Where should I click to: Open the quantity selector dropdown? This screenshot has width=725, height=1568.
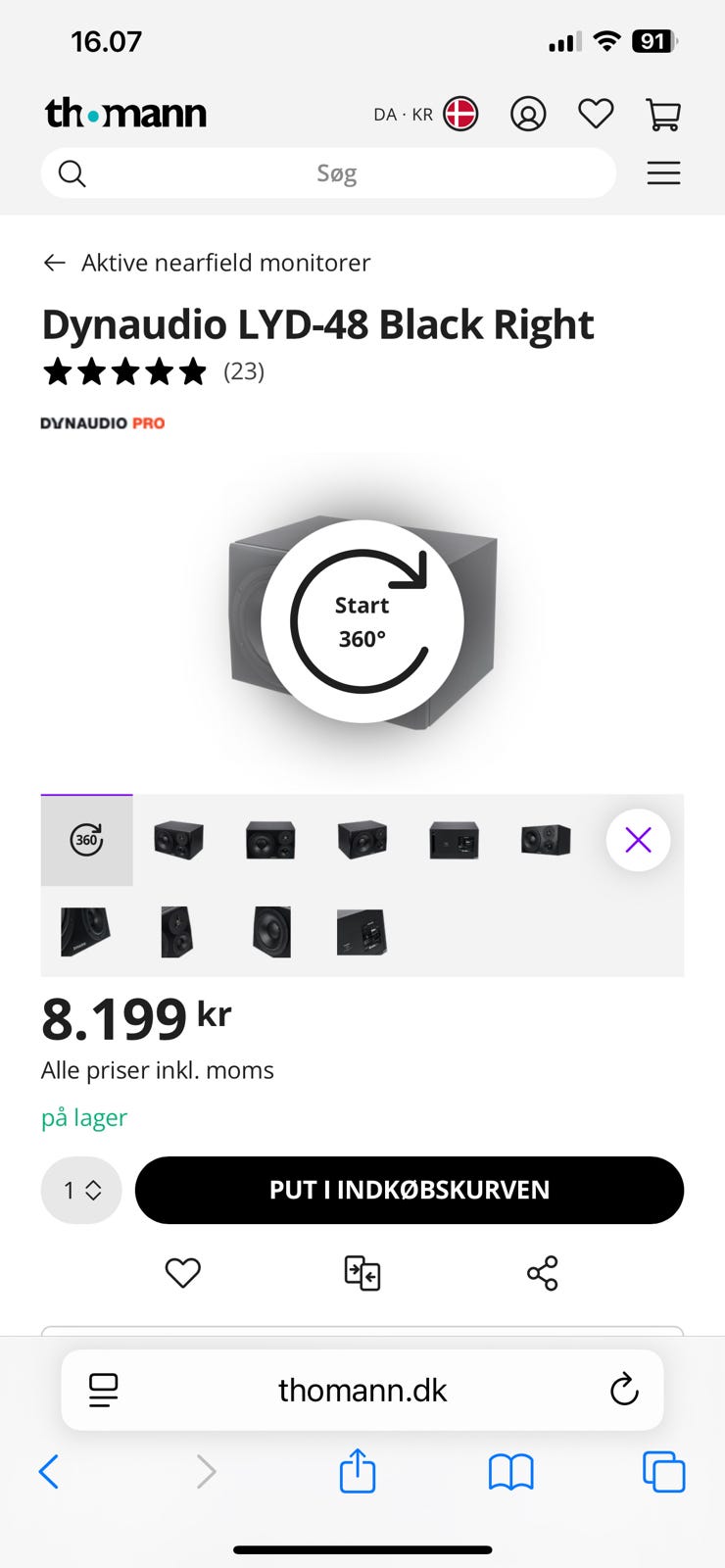coord(81,1190)
